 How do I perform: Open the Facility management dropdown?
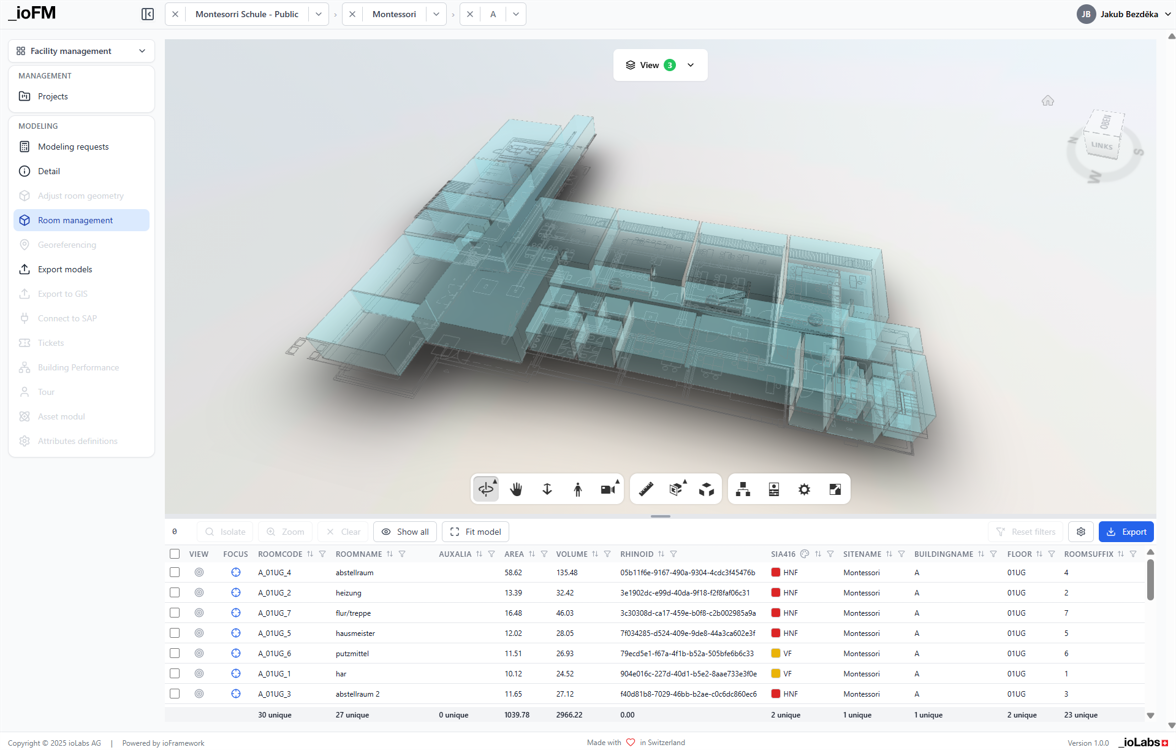tap(80, 50)
